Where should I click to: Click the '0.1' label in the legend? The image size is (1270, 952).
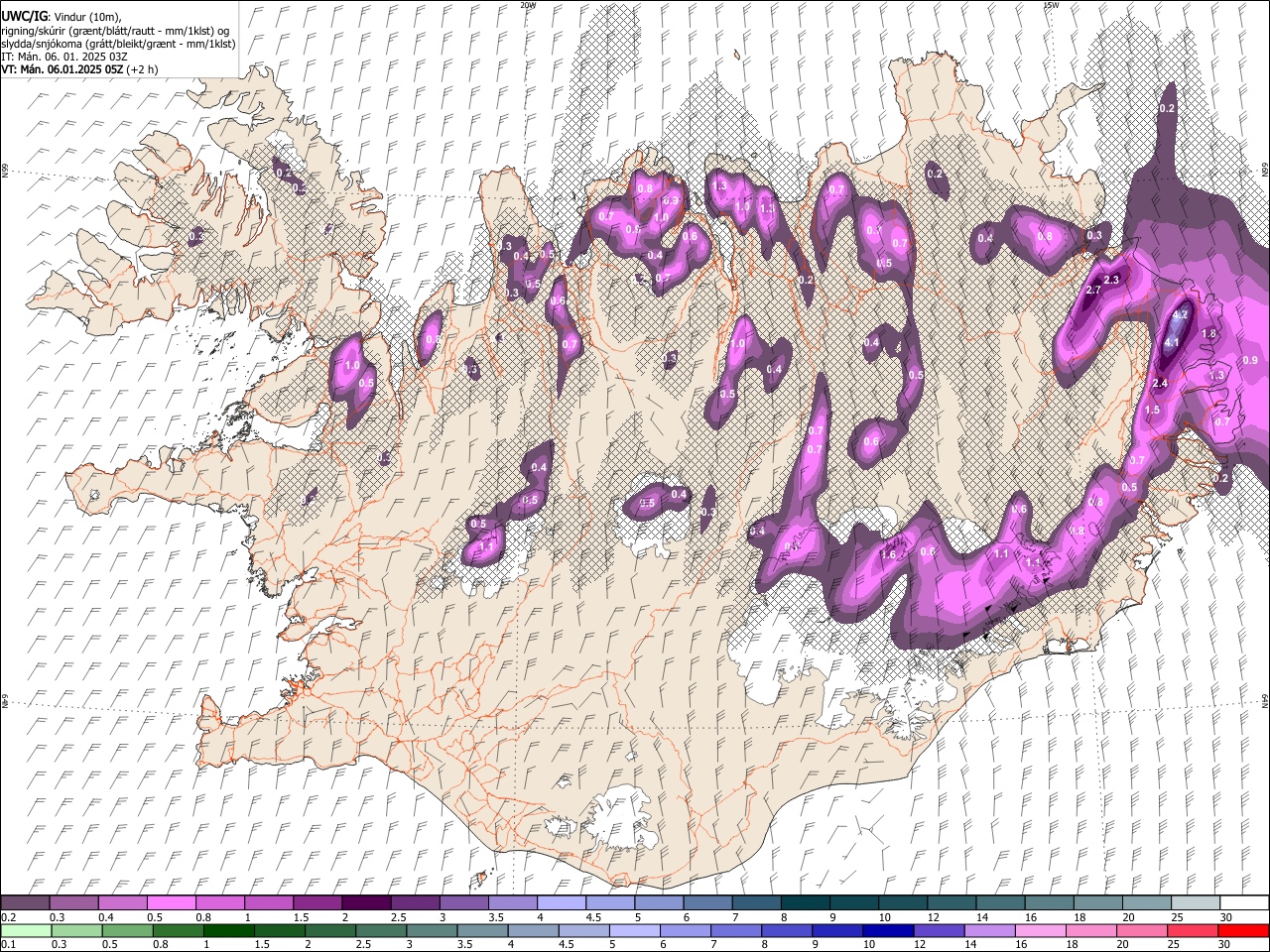[8, 945]
